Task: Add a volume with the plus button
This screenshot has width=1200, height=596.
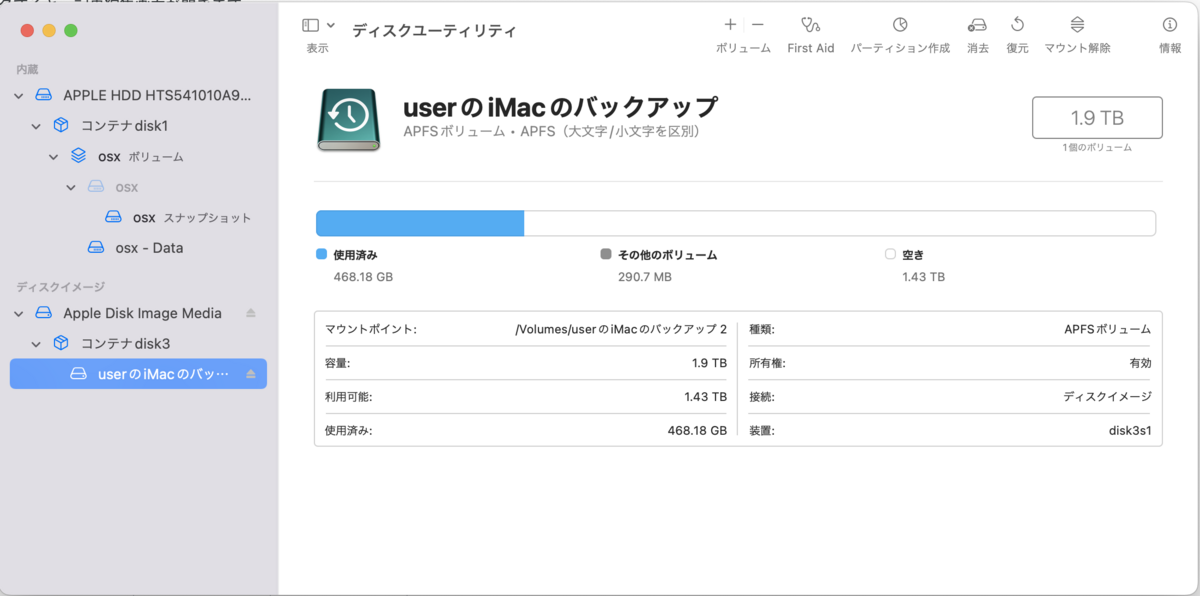Action: pyautogui.click(x=730, y=25)
